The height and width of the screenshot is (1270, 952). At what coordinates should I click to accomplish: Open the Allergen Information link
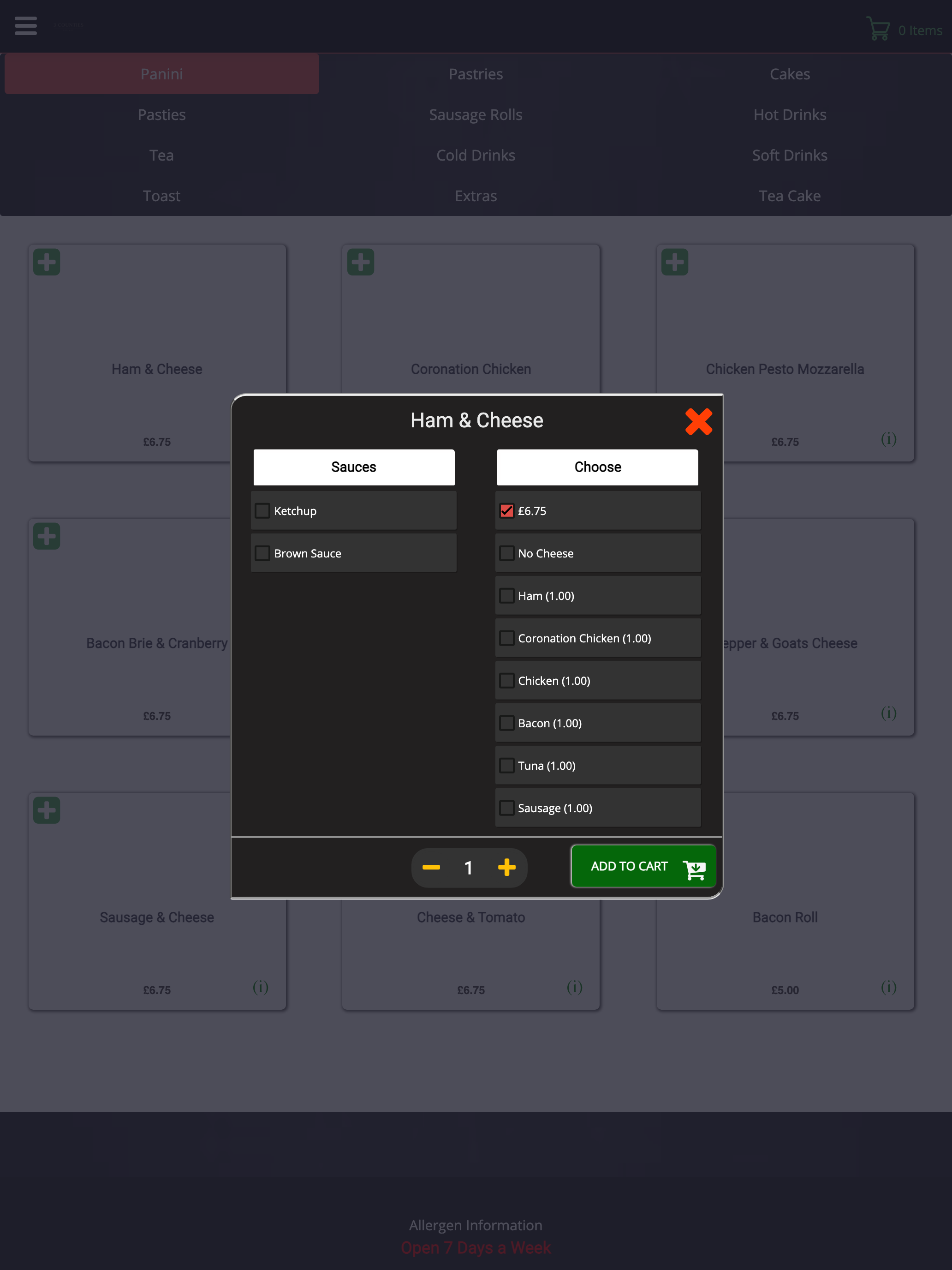(x=476, y=1225)
